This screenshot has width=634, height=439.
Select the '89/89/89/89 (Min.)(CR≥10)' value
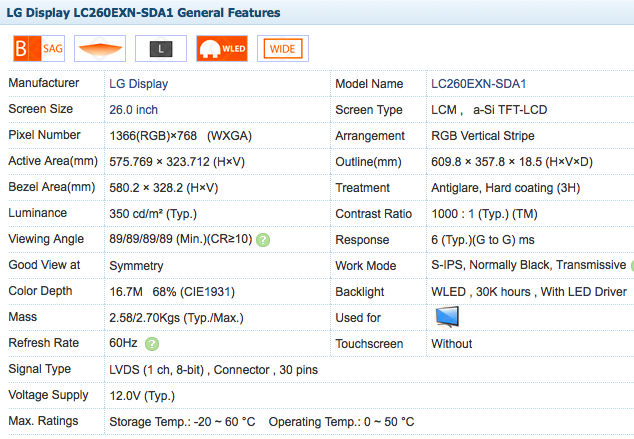pyautogui.click(x=181, y=239)
